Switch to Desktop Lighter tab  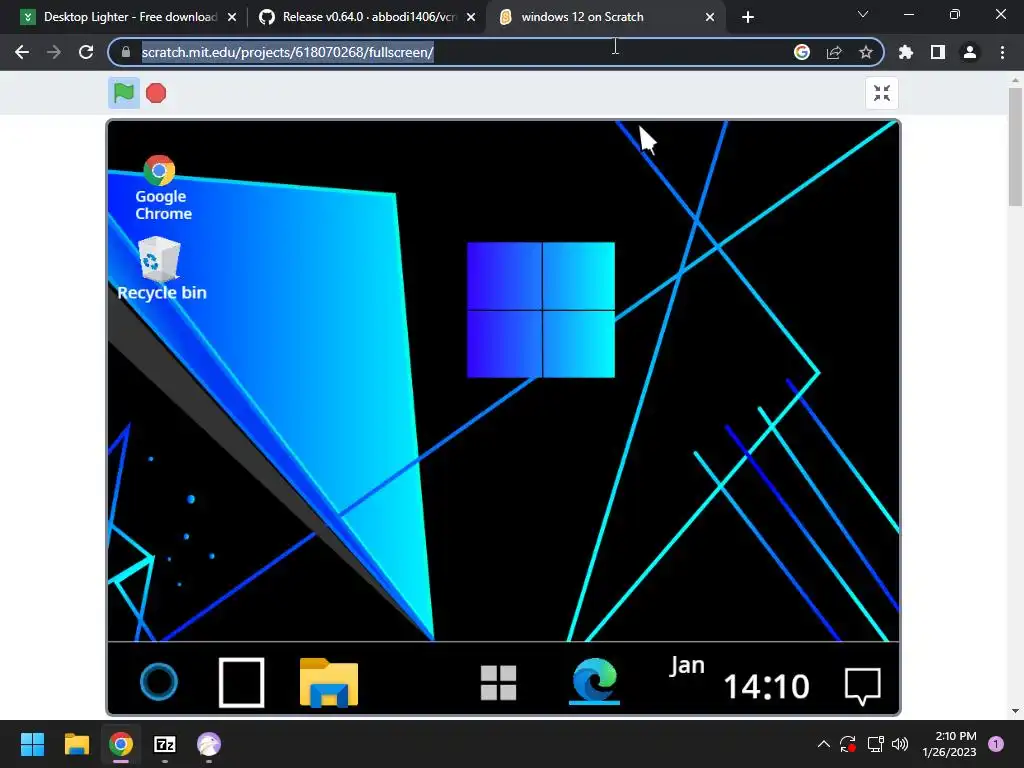click(130, 17)
